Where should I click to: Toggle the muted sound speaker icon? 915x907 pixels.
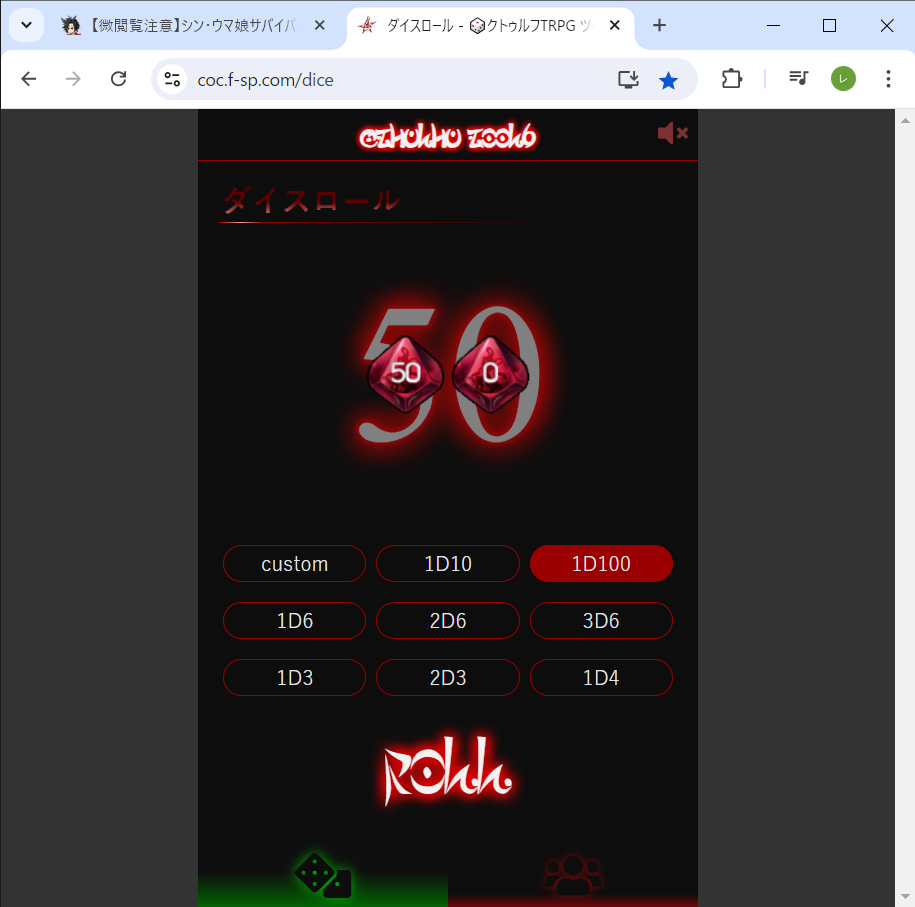pos(672,133)
